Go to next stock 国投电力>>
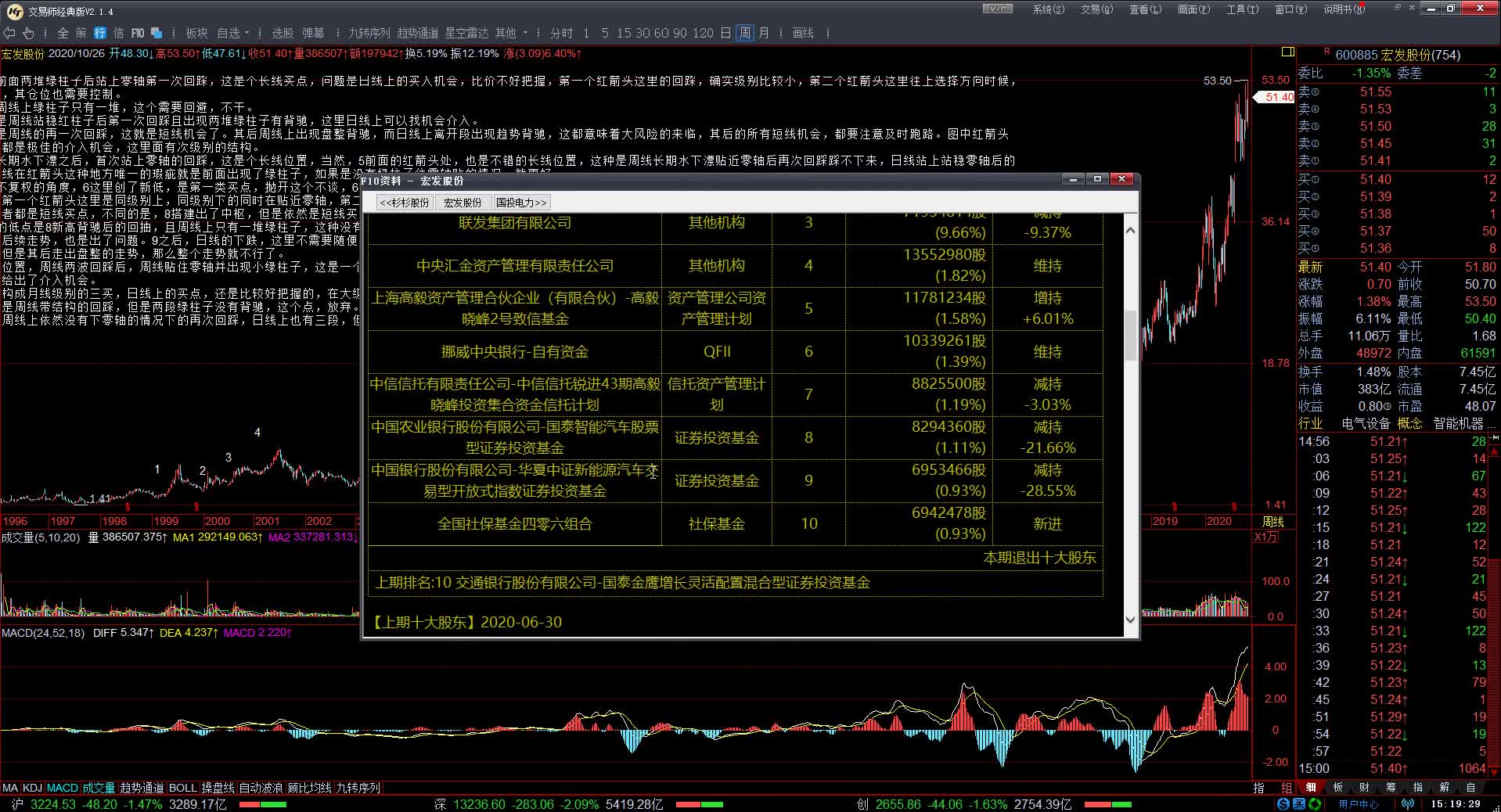The height and width of the screenshot is (812, 1501). (x=521, y=203)
